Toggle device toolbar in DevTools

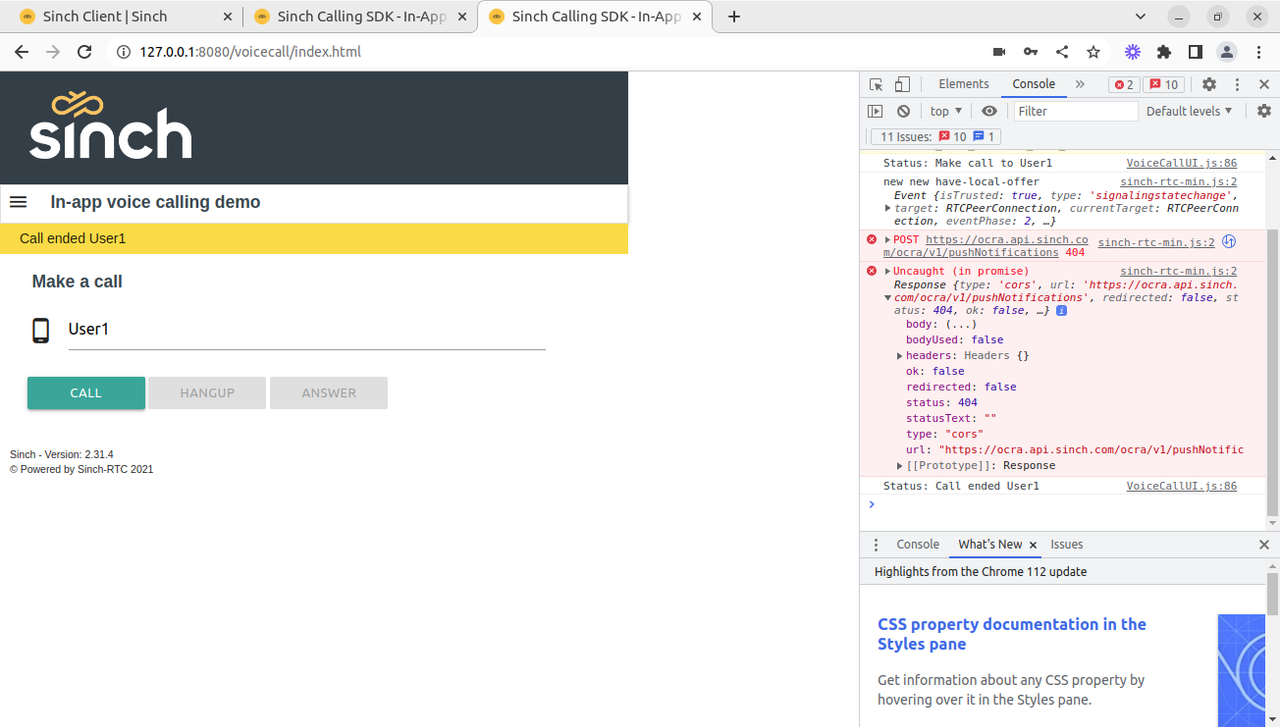tap(902, 85)
